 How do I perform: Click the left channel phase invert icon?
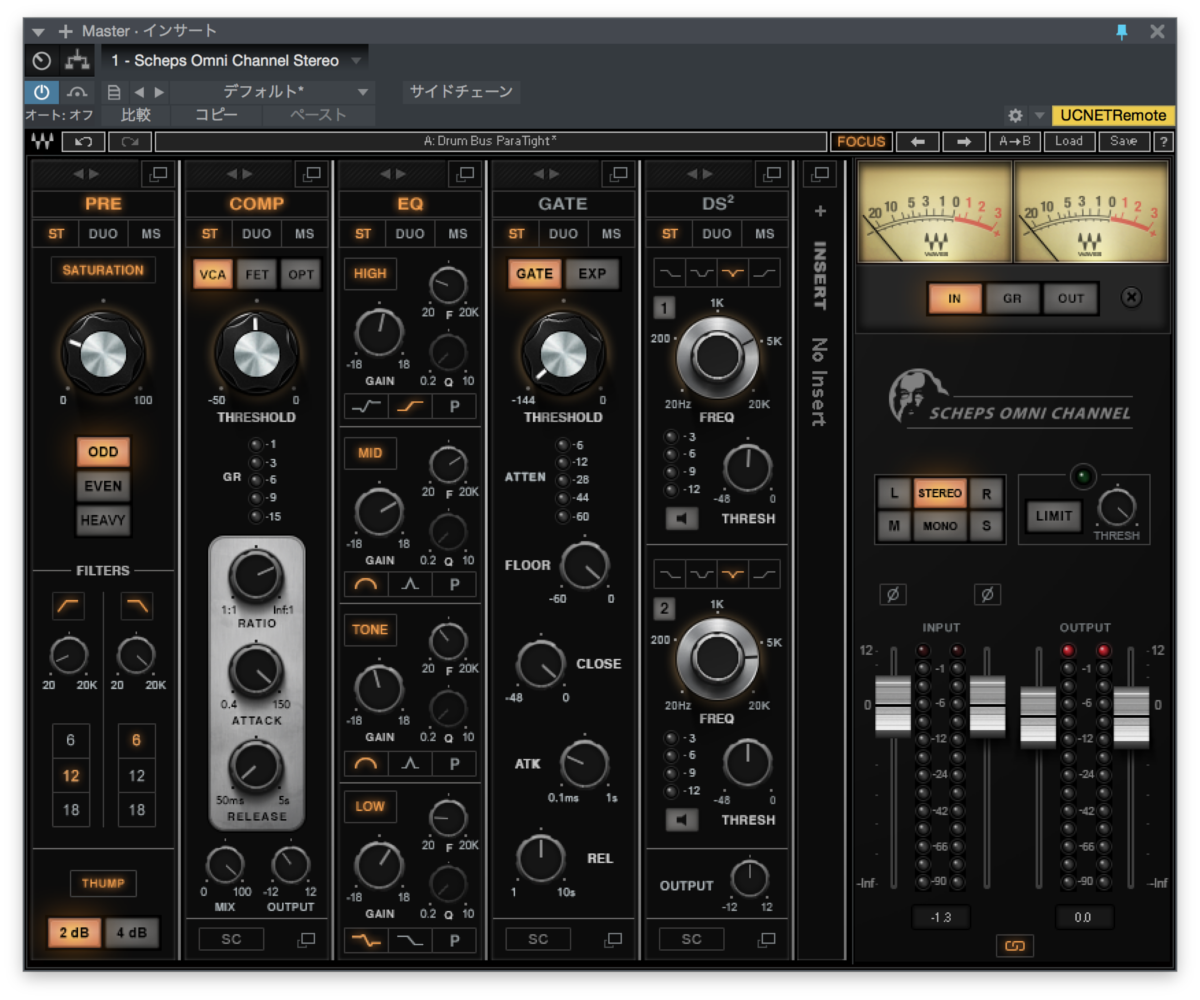pyautogui.click(x=893, y=595)
